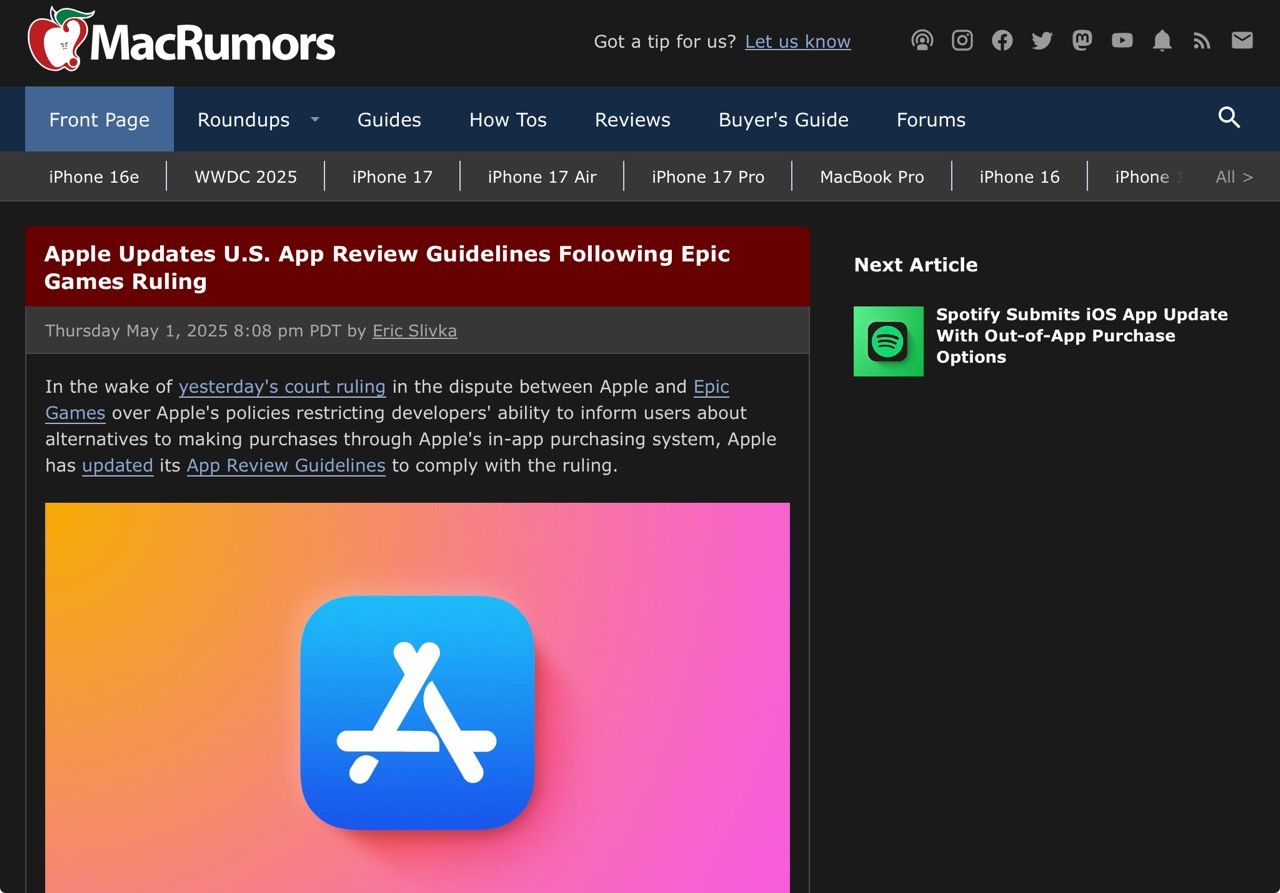Image resolution: width=1280 pixels, height=893 pixels.
Task: Open the Buyer's Guide section
Action: (783, 119)
